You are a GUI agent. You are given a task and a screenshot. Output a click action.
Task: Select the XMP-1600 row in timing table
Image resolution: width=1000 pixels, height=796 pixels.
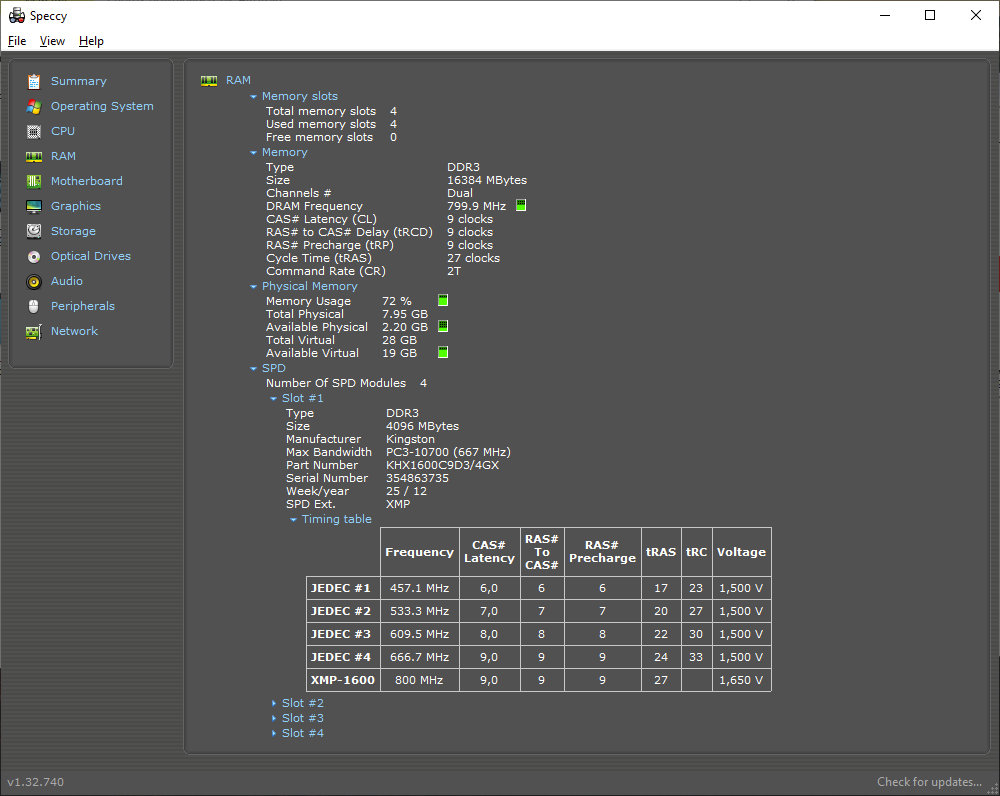click(x=343, y=680)
